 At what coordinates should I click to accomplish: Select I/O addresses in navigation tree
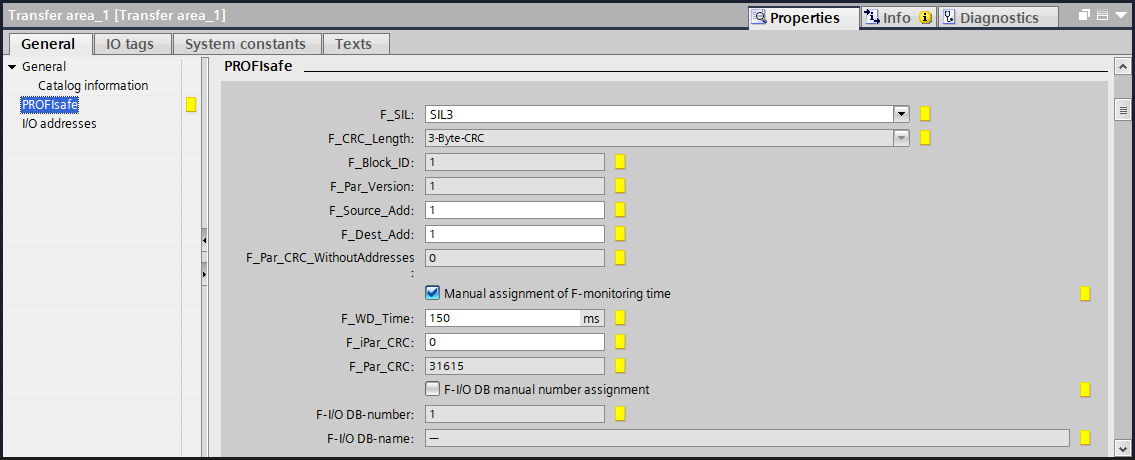(x=59, y=124)
